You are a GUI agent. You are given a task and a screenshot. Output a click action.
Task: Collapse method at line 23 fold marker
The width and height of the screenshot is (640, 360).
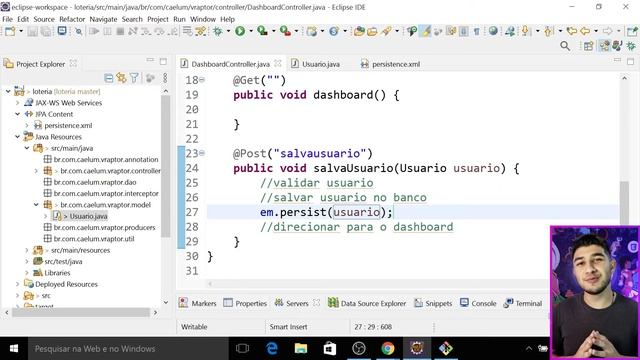(202, 153)
